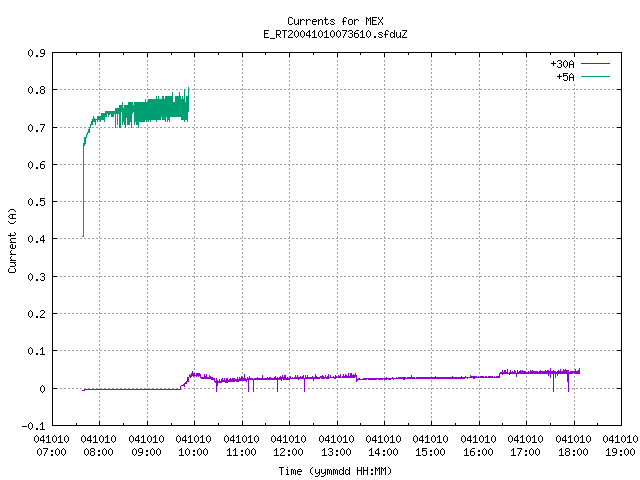Click the flat purple trace near 15:00

[x=431, y=378]
